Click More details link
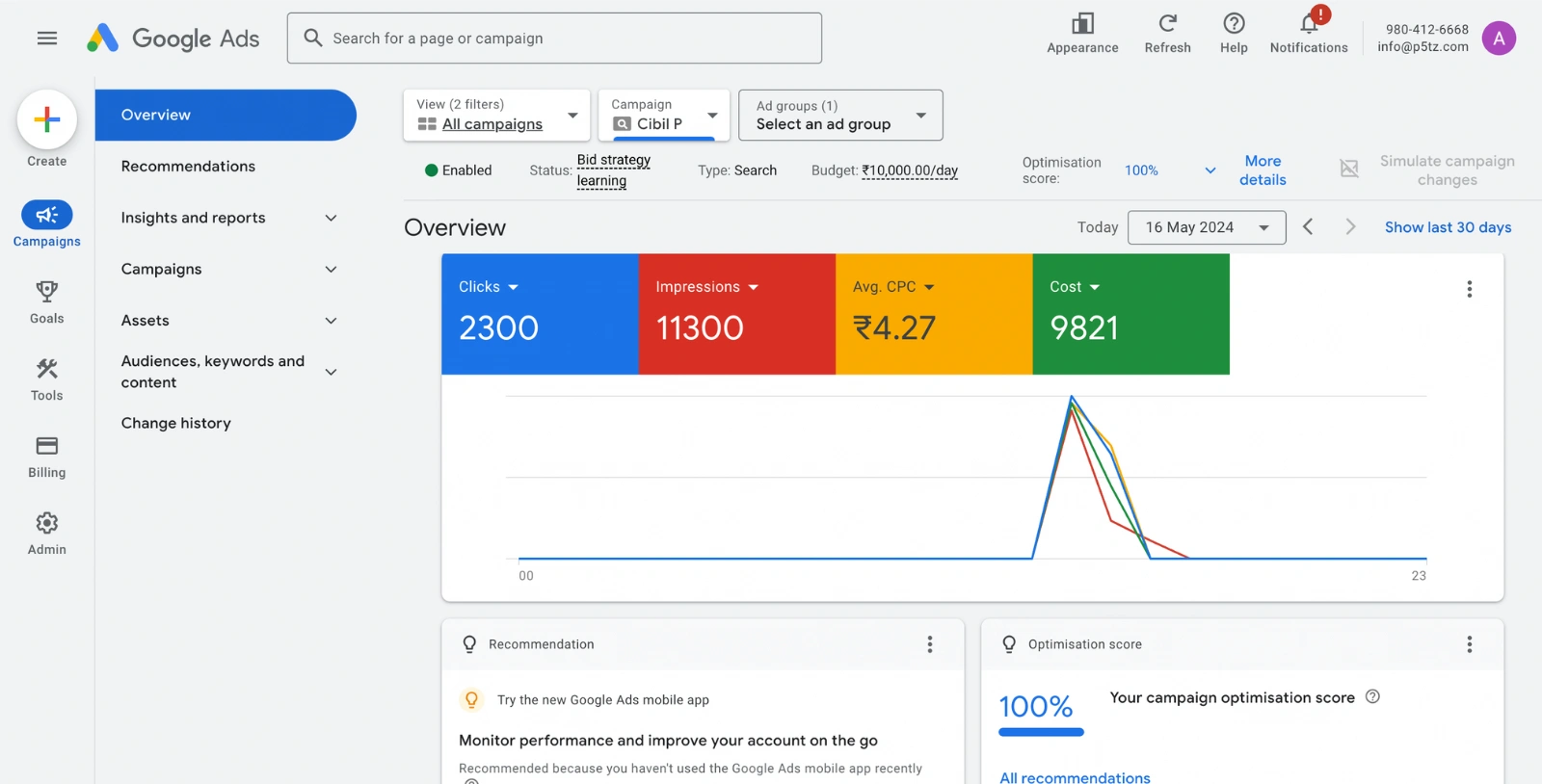This screenshot has width=1542, height=784. (1263, 170)
